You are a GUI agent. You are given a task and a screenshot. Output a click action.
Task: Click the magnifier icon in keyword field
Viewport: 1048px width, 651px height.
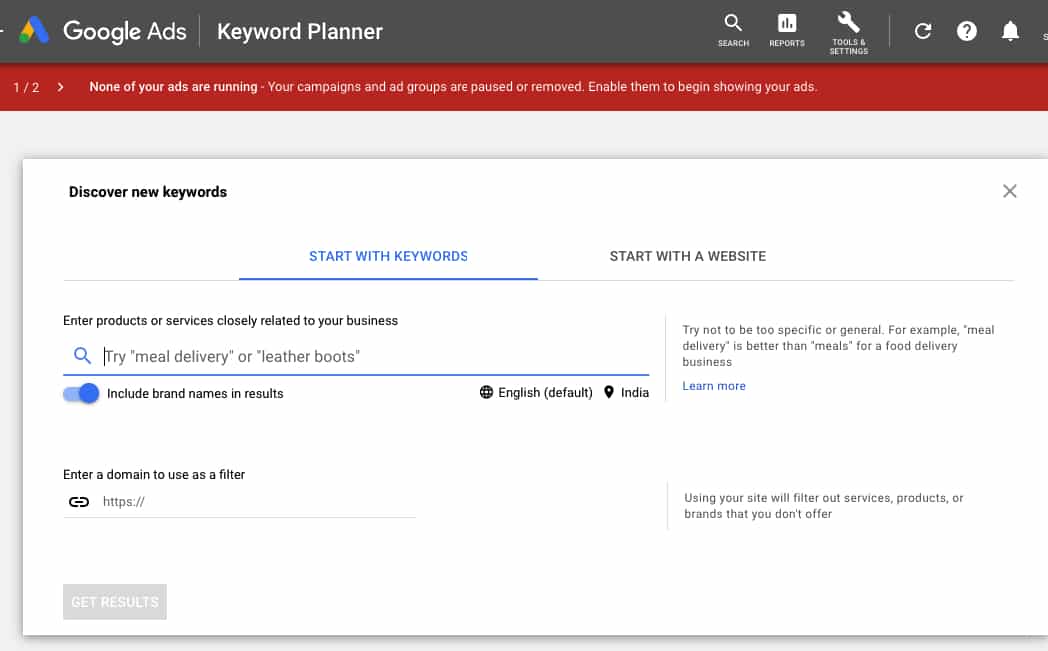pos(82,356)
